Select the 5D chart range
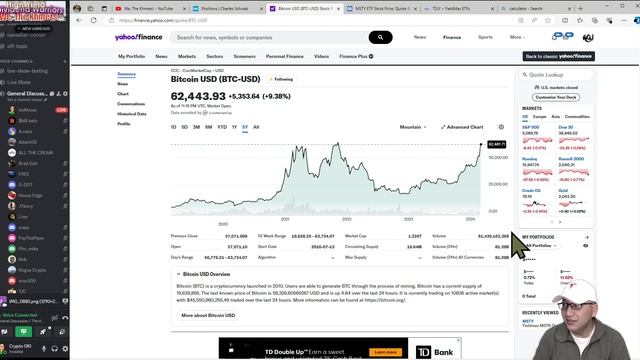This screenshot has height=360, width=640. tap(184, 127)
